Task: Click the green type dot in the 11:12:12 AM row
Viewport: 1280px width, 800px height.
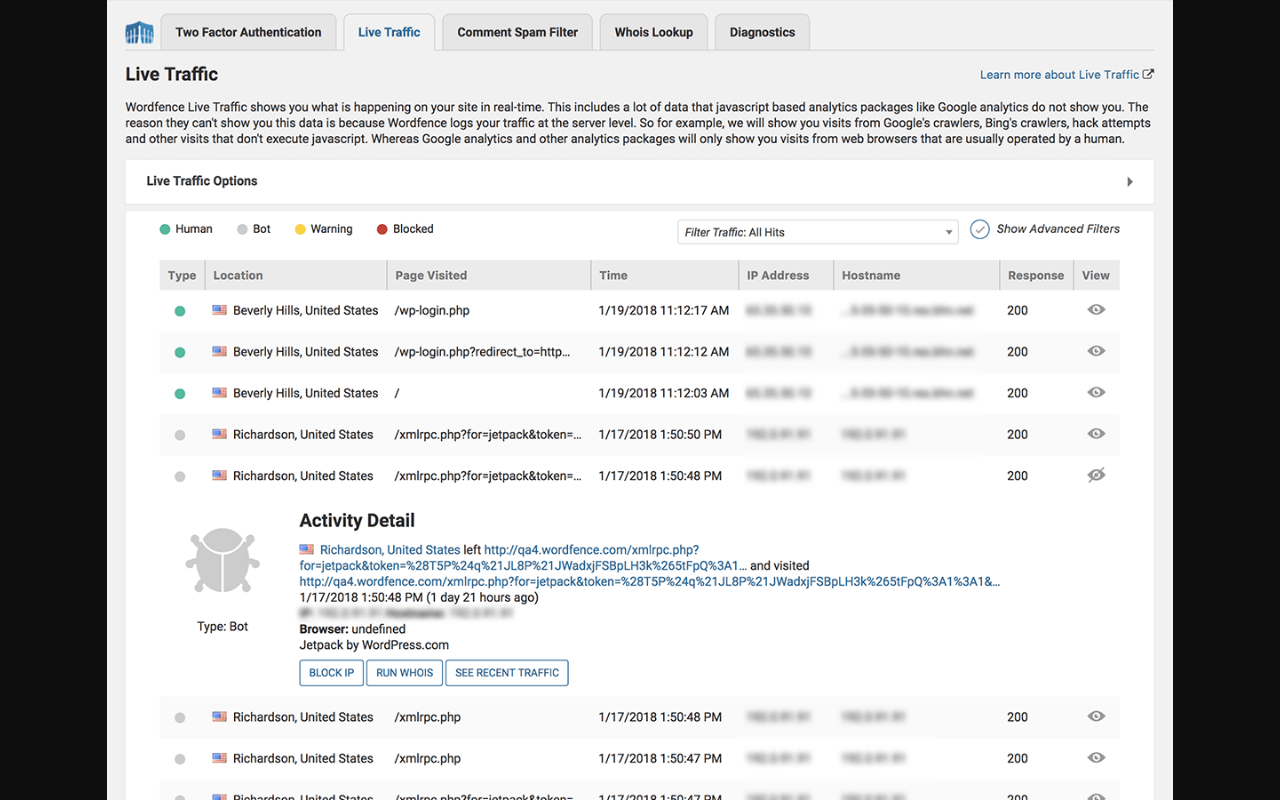Action: (180, 352)
